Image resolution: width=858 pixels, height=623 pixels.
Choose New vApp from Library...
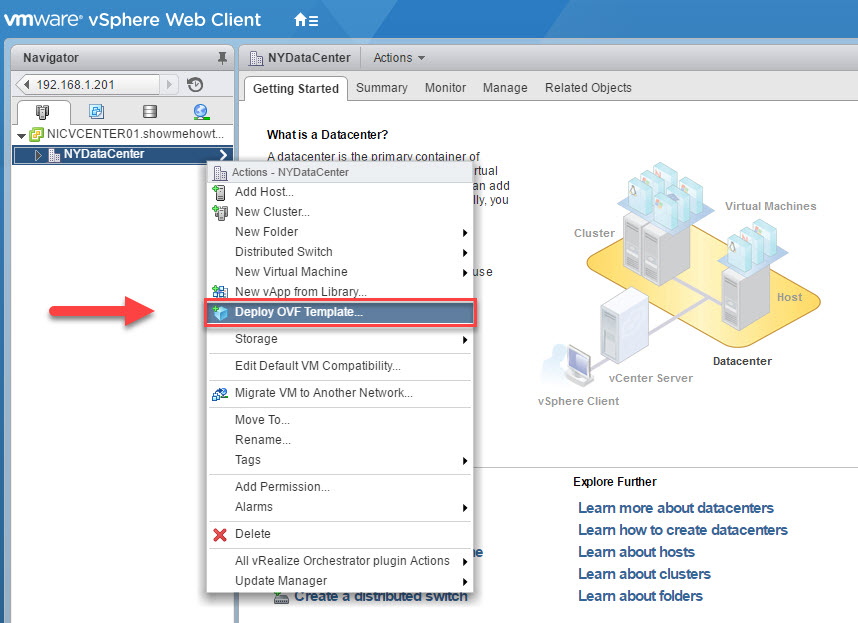[339, 292]
